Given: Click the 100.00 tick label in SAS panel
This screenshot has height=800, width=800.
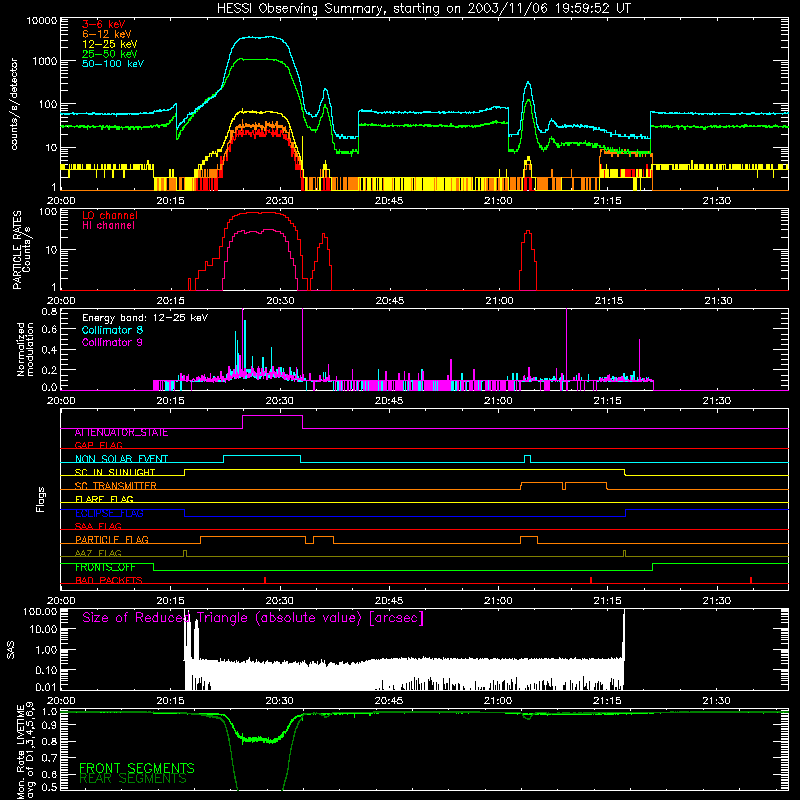Looking at the screenshot, I should pyautogui.click(x=40, y=611).
